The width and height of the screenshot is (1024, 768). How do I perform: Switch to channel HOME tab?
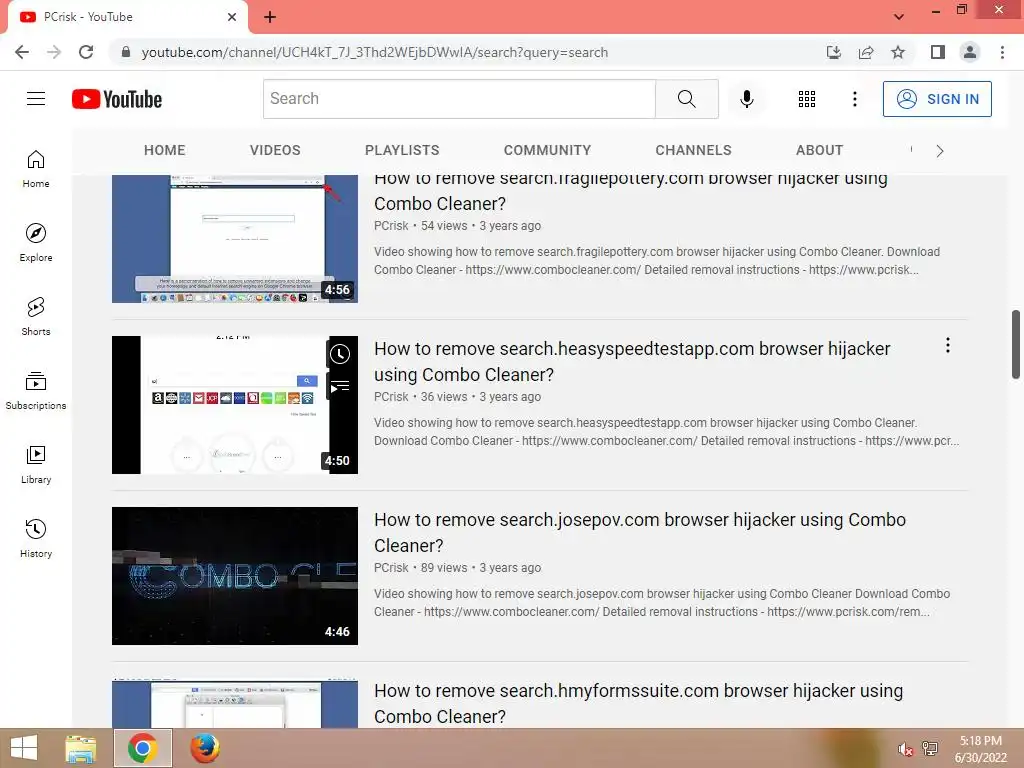(165, 150)
